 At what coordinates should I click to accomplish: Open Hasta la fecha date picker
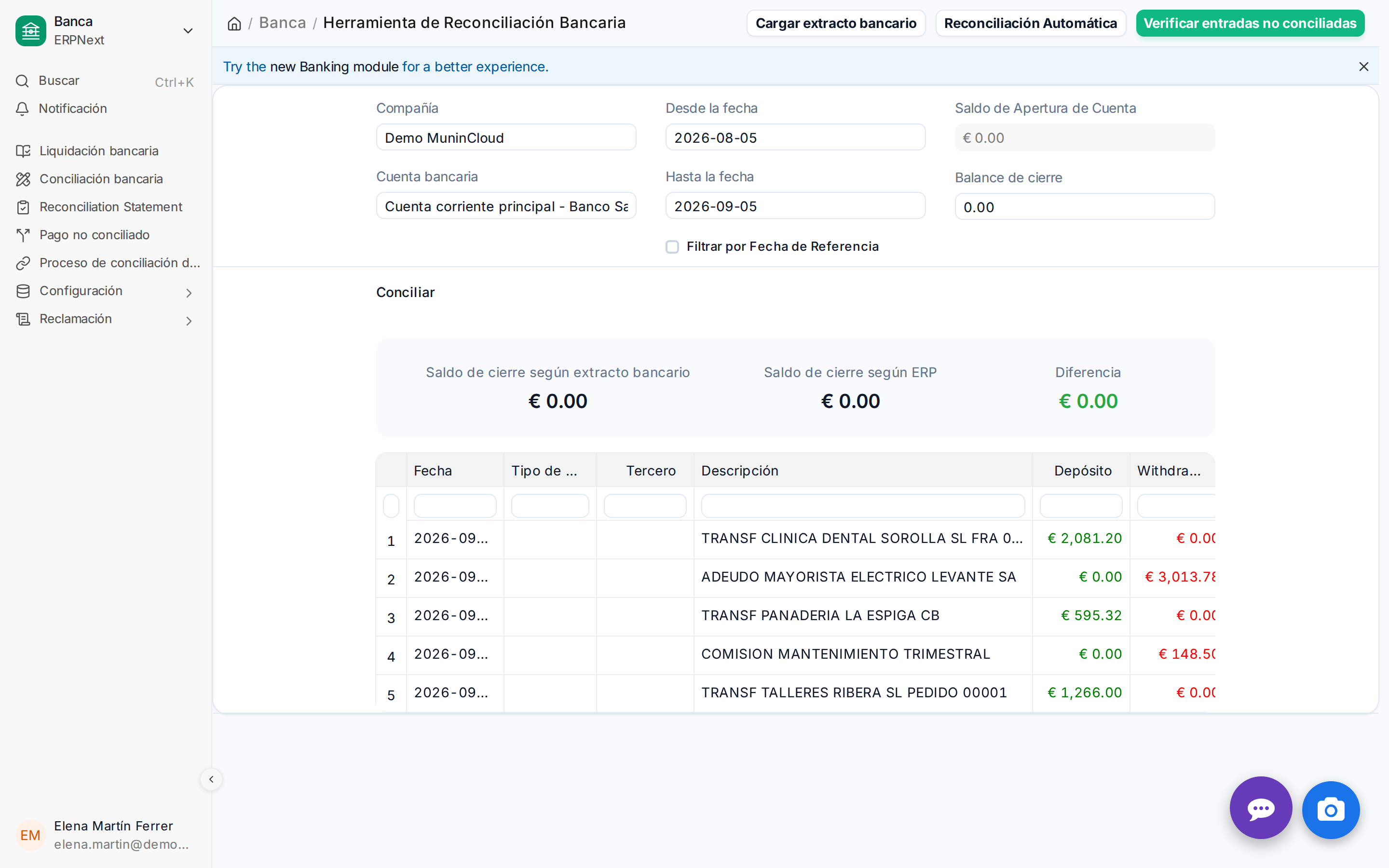795,206
